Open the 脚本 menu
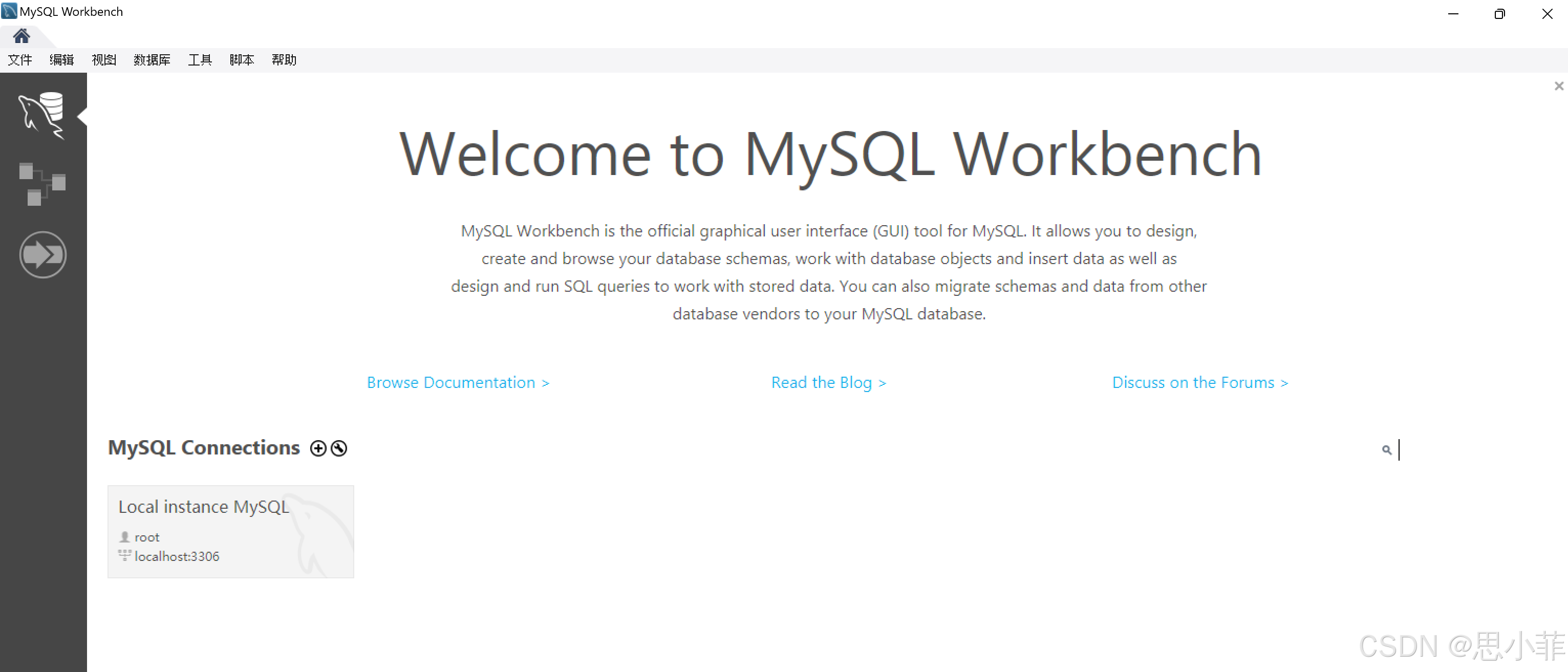 242,60
